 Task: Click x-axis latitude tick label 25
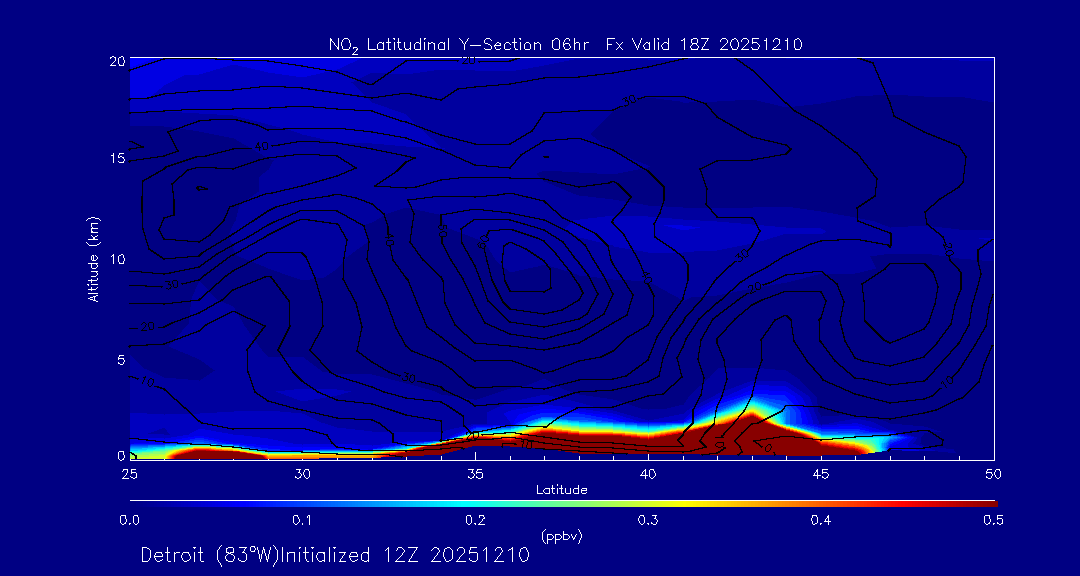pyautogui.click(x=129, y=474)
